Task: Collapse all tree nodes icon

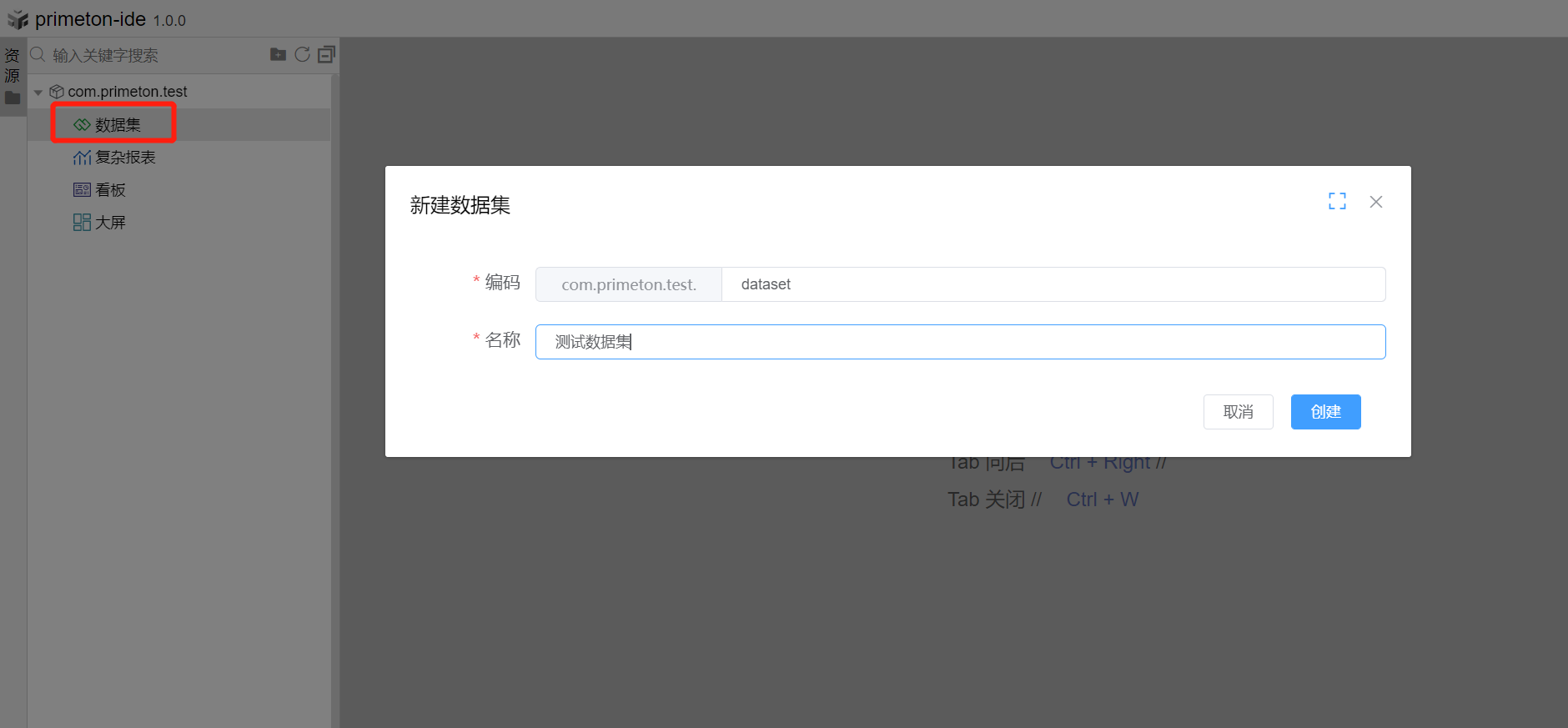Action: (326, 55)
